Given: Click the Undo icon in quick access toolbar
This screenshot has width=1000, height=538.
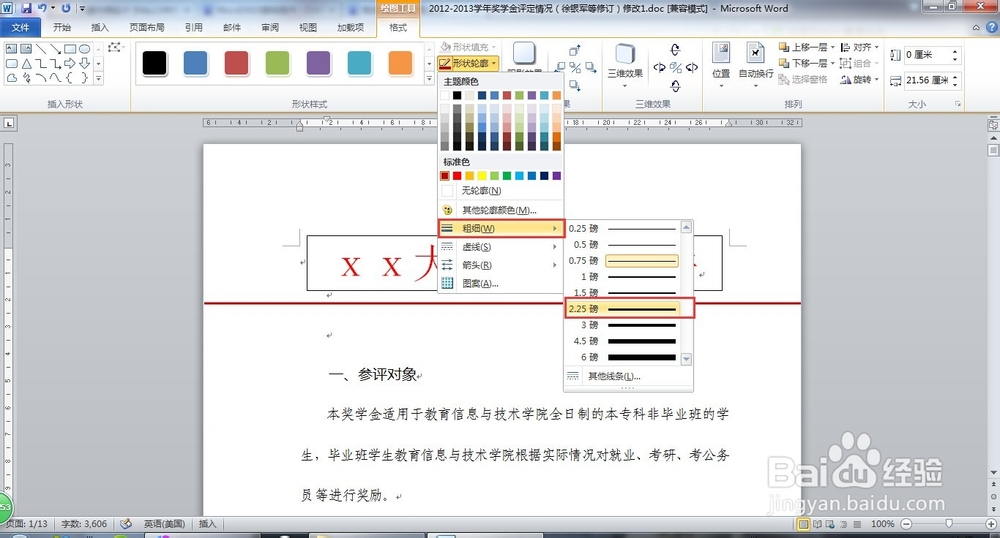Looking at the screenshot, I should [x=42, y=8].
